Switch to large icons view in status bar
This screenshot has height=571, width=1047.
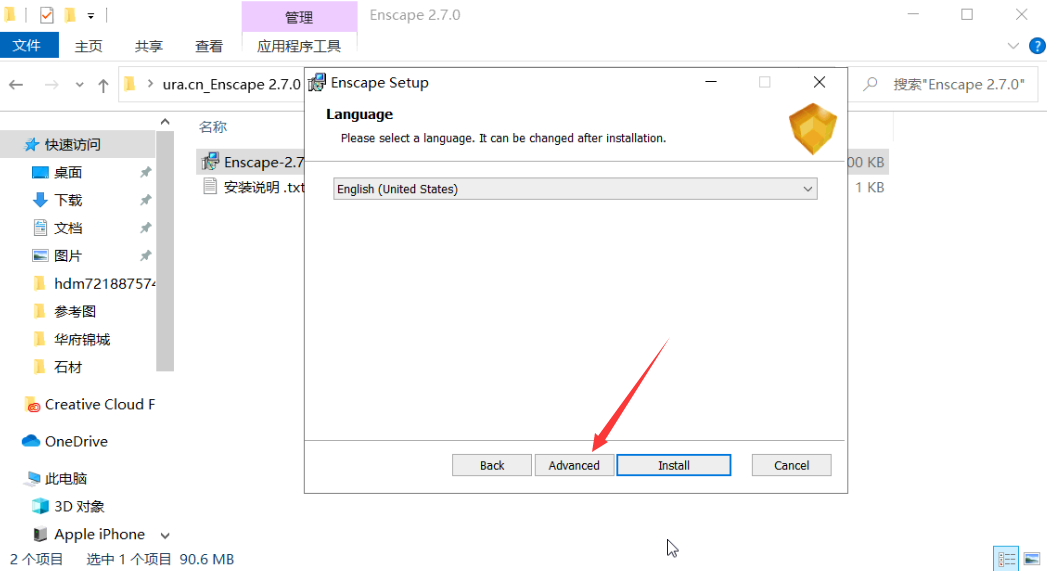click(1032, 559)
